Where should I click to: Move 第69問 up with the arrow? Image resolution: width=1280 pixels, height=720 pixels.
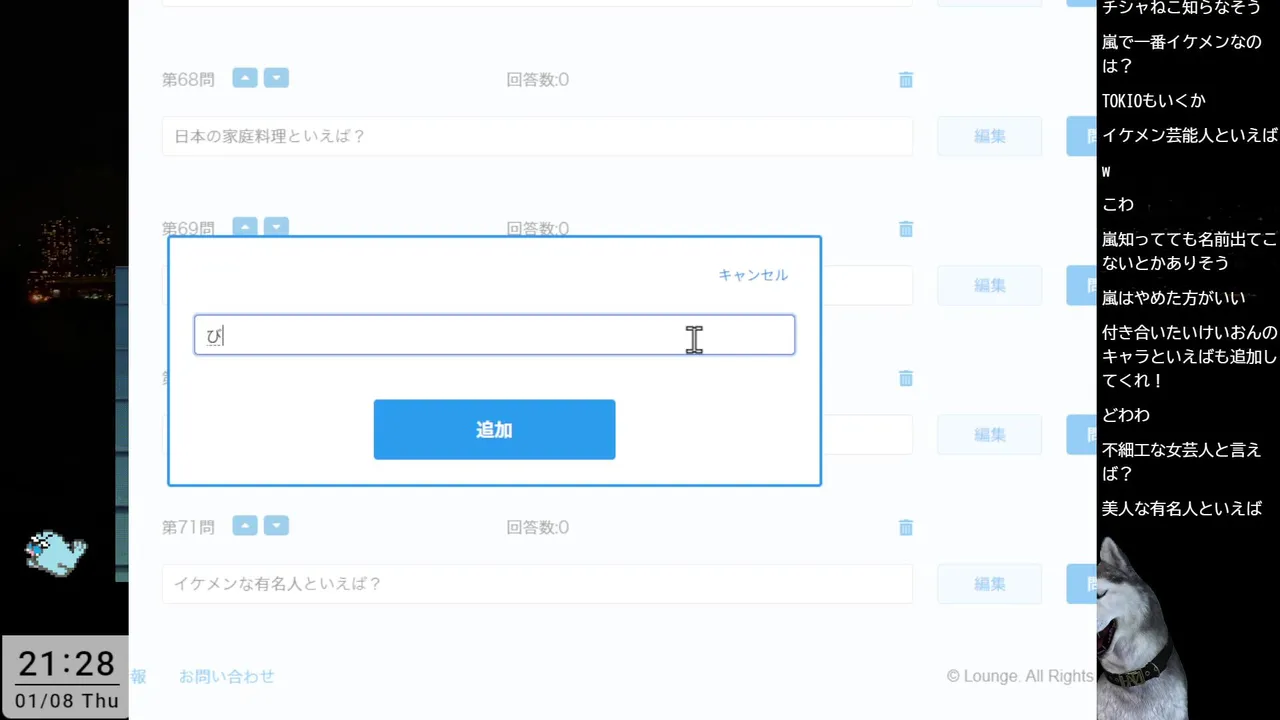(245, 227)
